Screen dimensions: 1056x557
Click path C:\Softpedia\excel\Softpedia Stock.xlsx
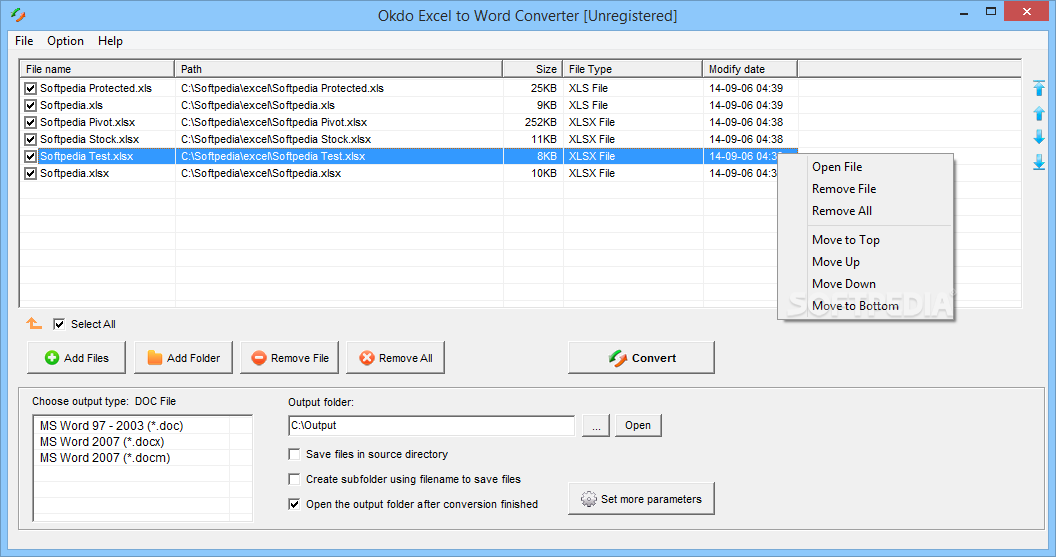tap(276, 139)
